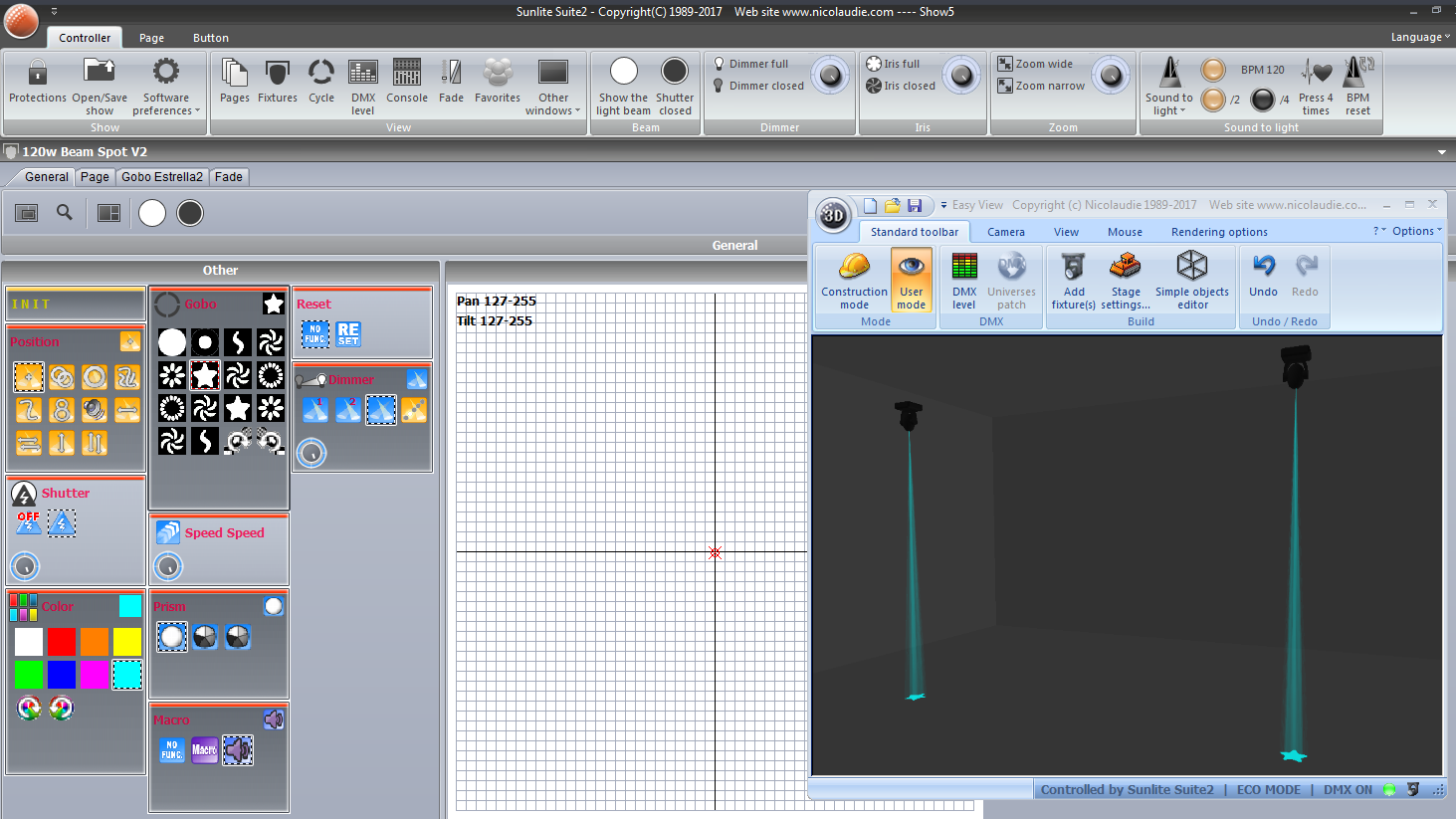Open the Pages view
Viewport: 1456px width, 819px height.
(x=235, y=82)
